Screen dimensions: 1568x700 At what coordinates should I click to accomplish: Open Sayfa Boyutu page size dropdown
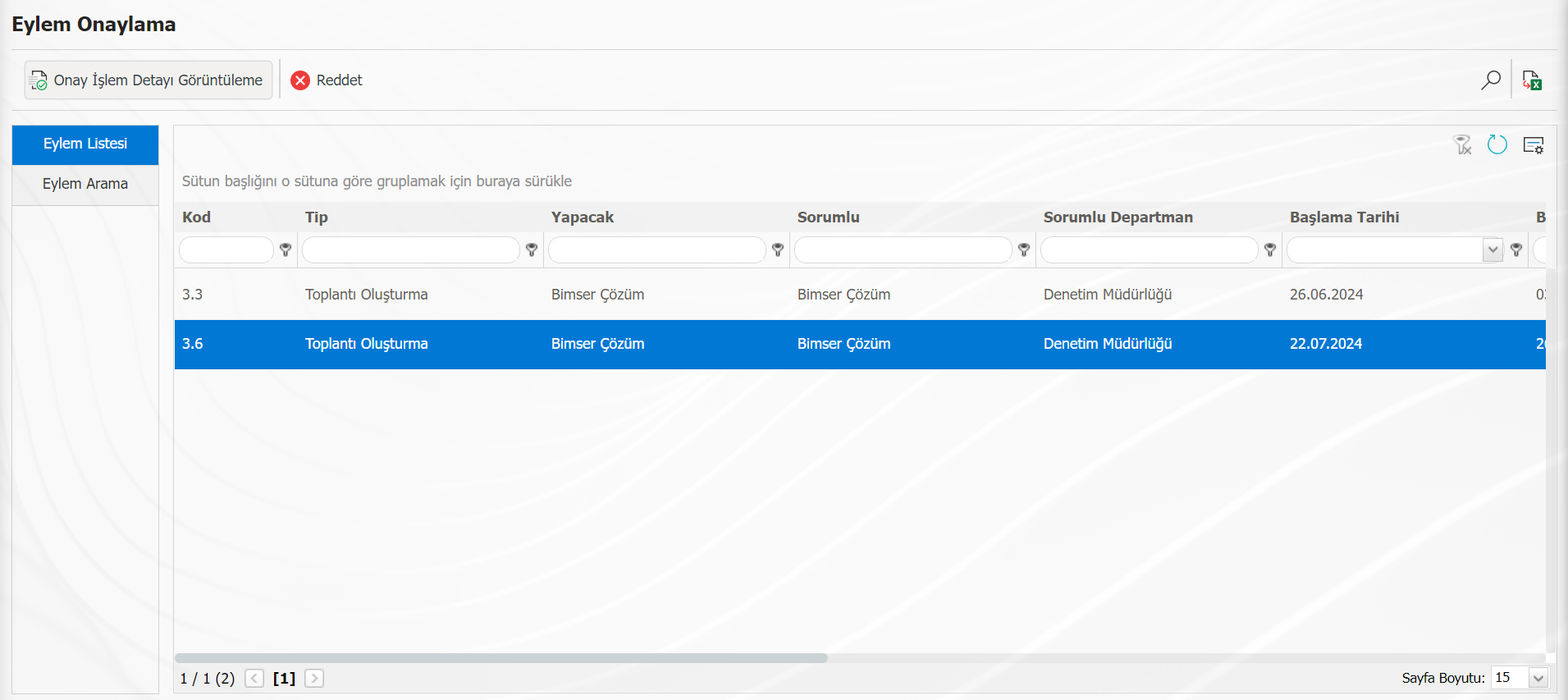point(1538,678)
